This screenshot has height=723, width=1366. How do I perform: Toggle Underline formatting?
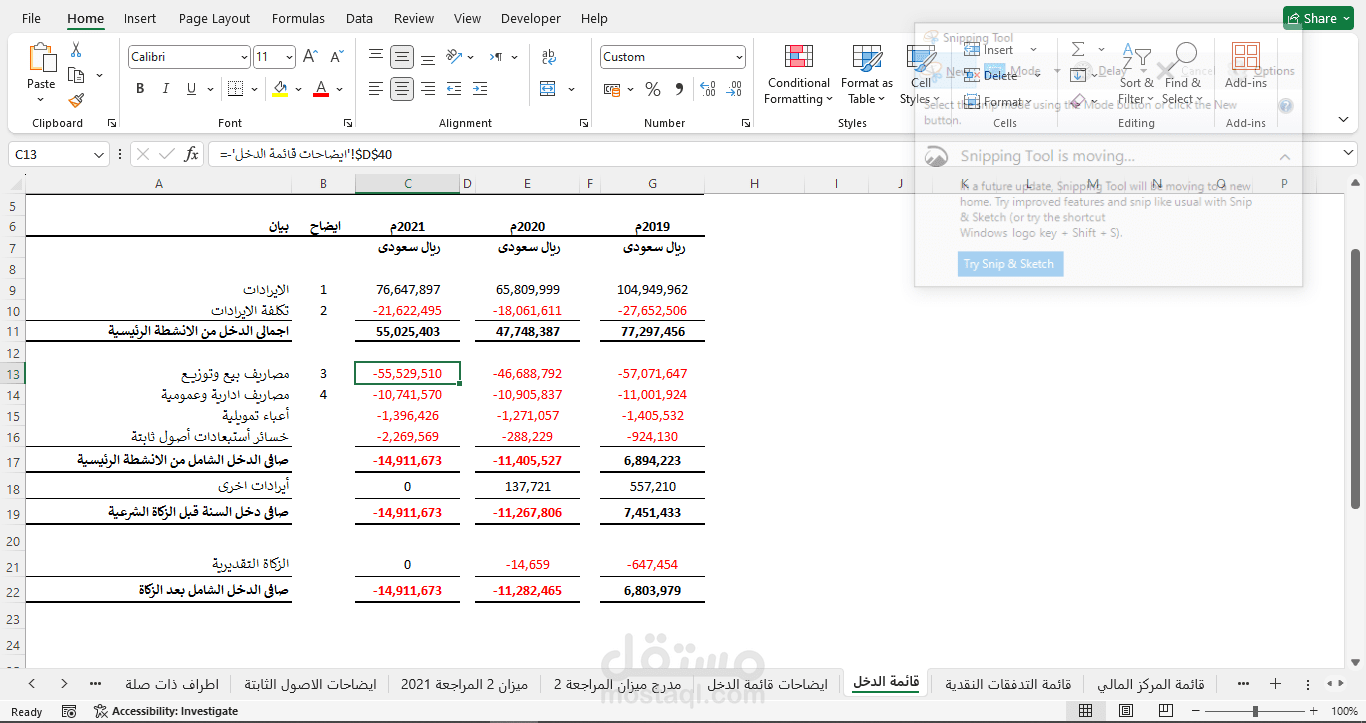pyautogui.click(x=192, y=89)
